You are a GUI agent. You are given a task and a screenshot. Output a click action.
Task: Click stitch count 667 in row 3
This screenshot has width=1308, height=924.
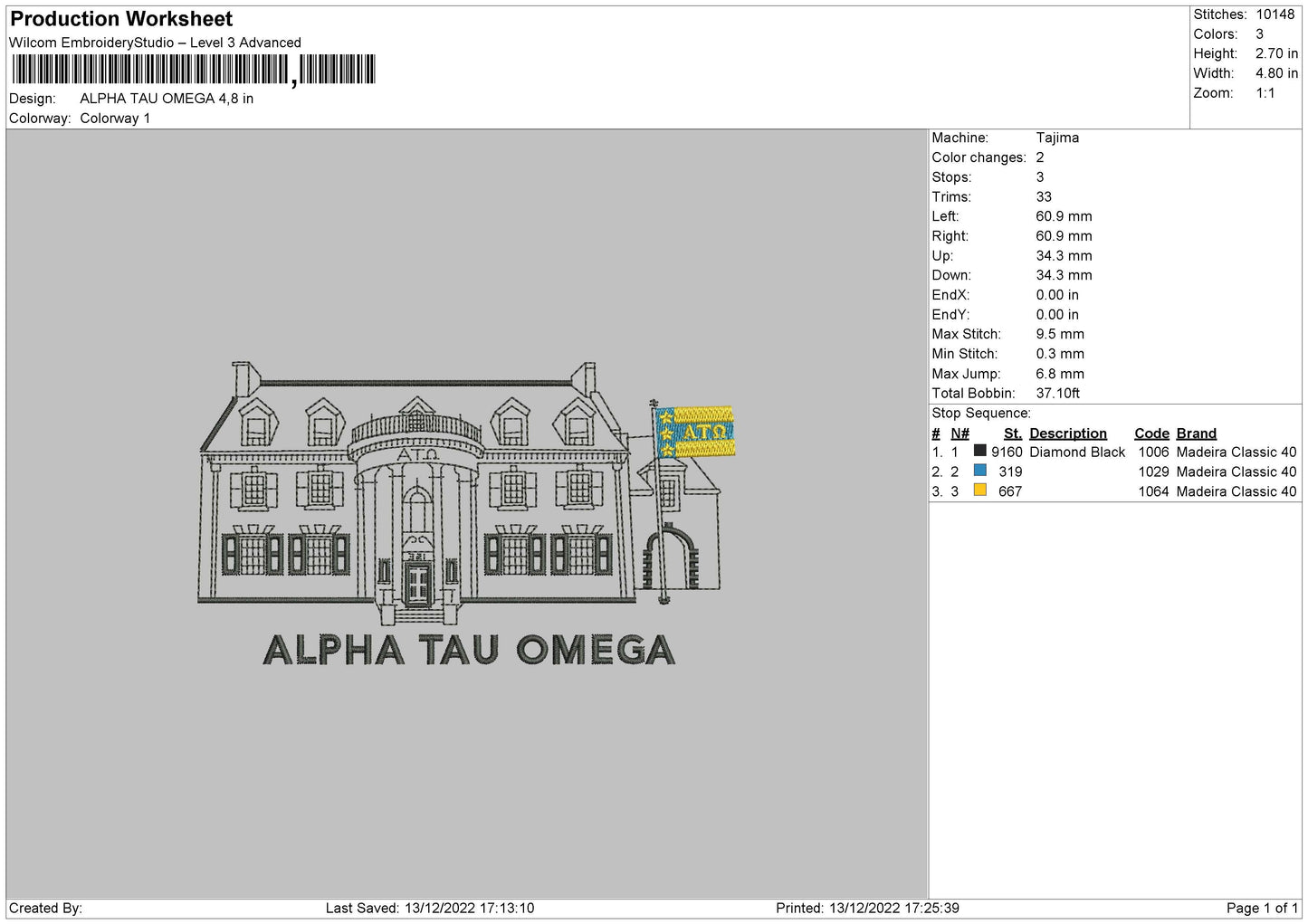(1010, 492)
